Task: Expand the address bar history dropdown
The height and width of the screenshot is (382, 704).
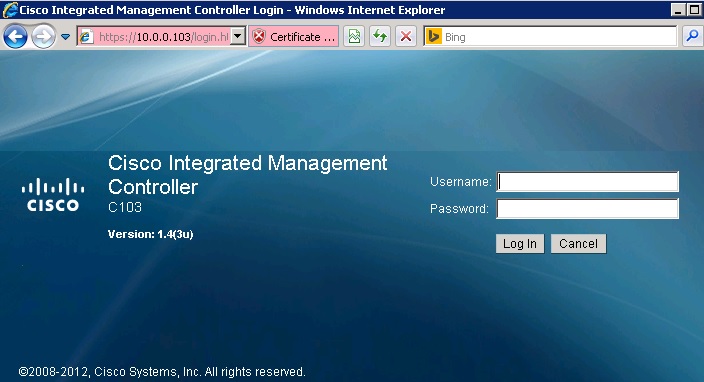Action: tap(238, 36)
